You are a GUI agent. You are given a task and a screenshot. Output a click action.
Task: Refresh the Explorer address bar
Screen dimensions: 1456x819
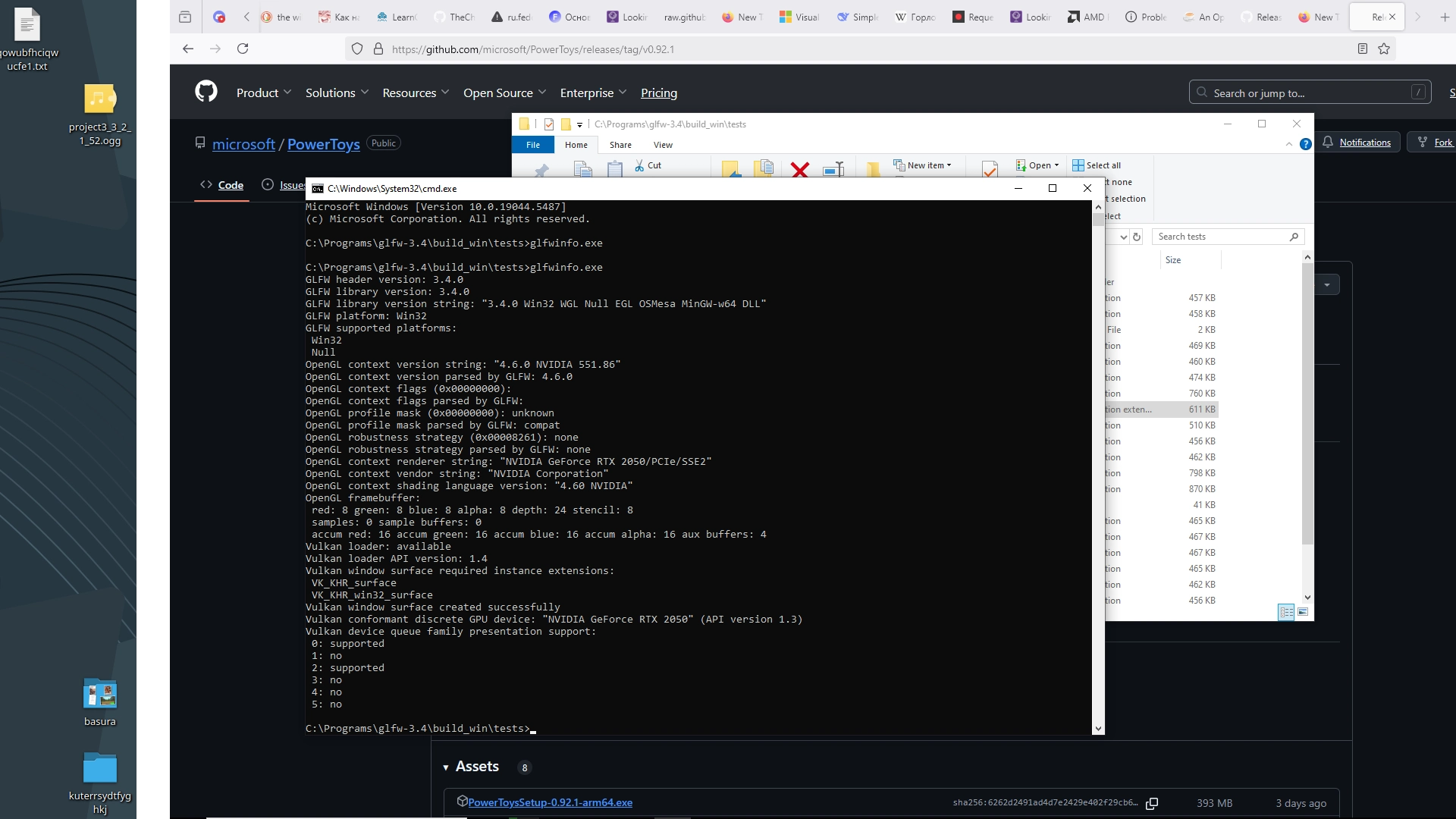coord(1137,237)
